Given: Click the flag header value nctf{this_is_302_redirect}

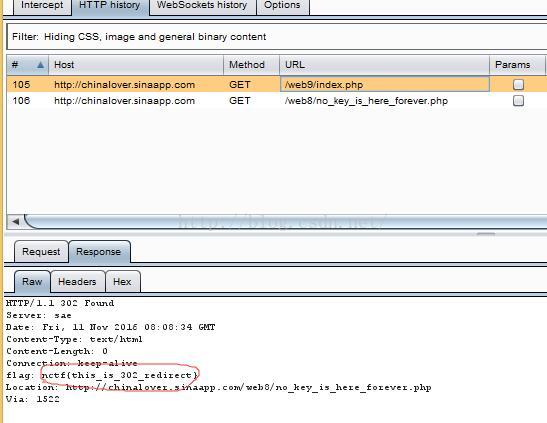Looking at the screenshot, I should [120, 375].
